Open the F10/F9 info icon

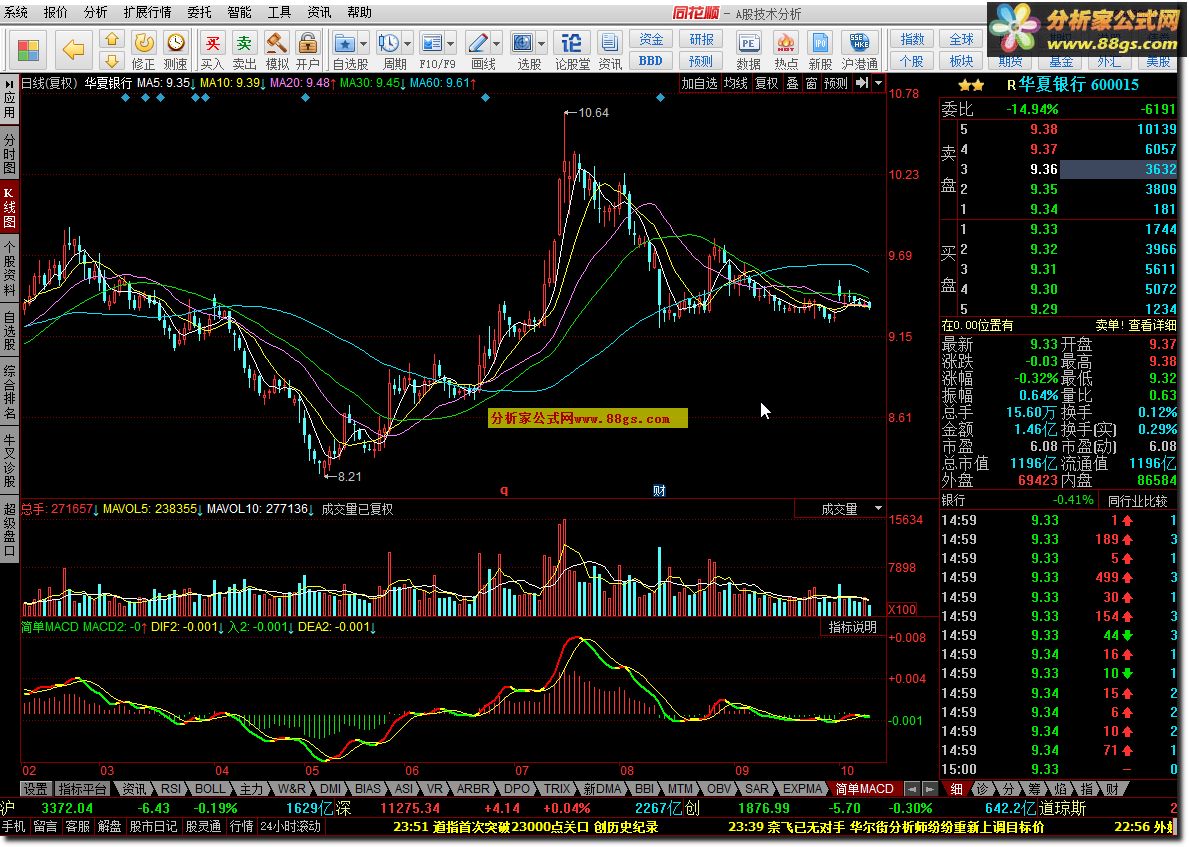[431, 44]
